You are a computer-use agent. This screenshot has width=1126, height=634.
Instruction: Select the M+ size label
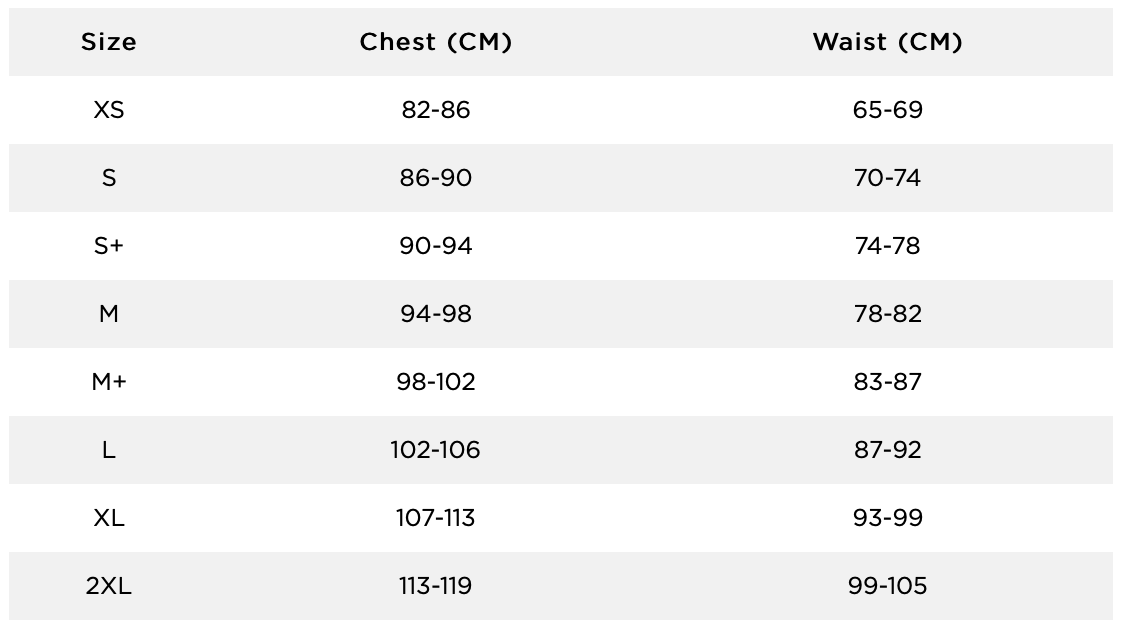coord(108,382)
